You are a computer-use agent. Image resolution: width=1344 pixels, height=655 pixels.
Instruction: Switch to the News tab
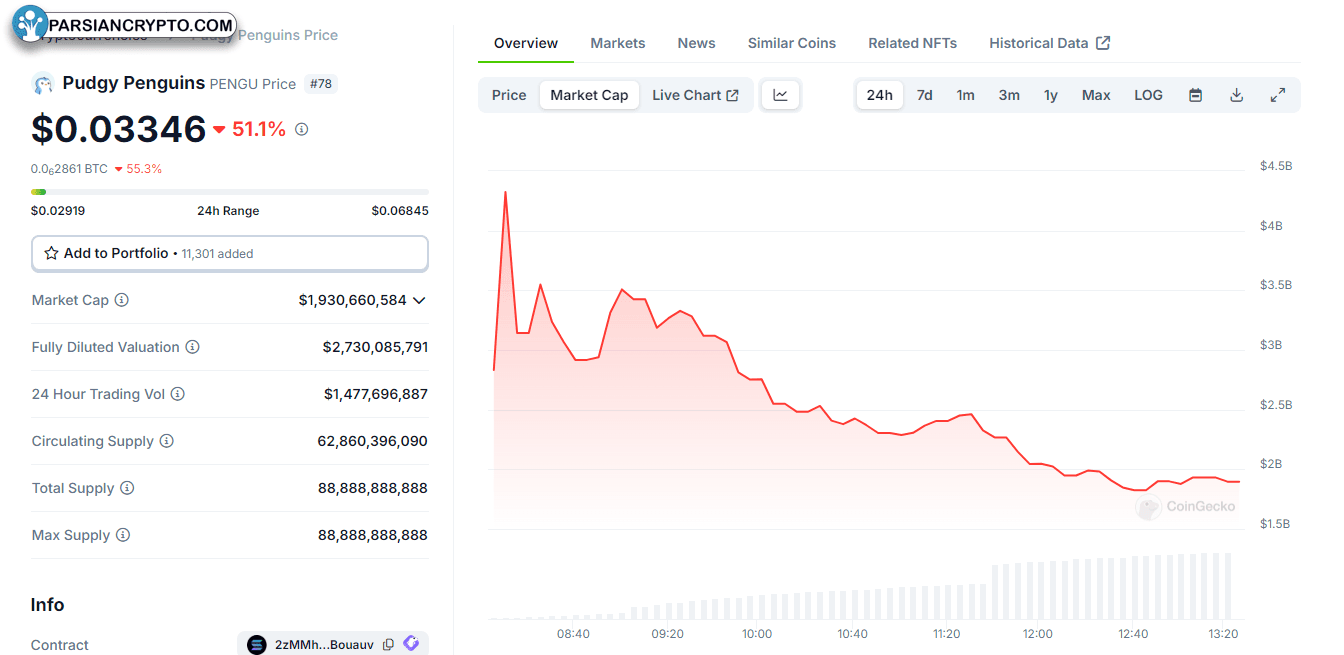696,43
